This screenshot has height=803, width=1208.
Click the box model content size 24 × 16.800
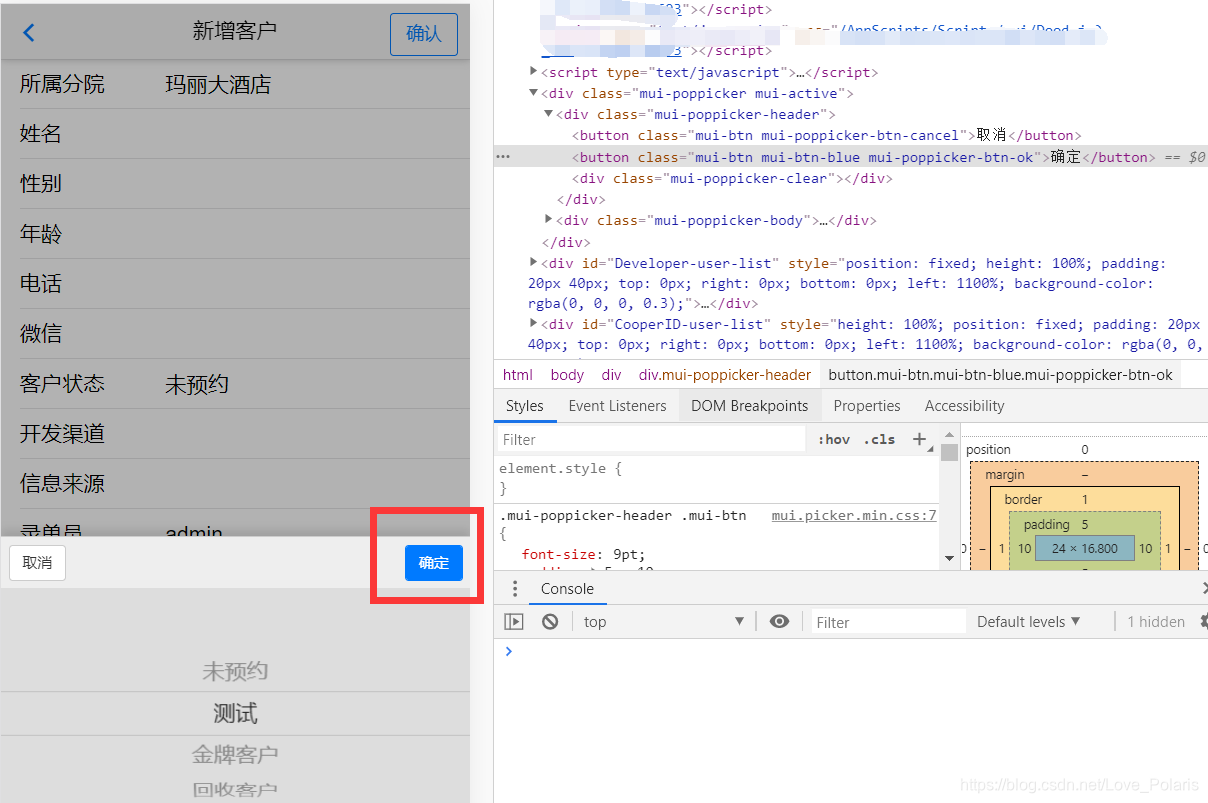click(1084, 548)
